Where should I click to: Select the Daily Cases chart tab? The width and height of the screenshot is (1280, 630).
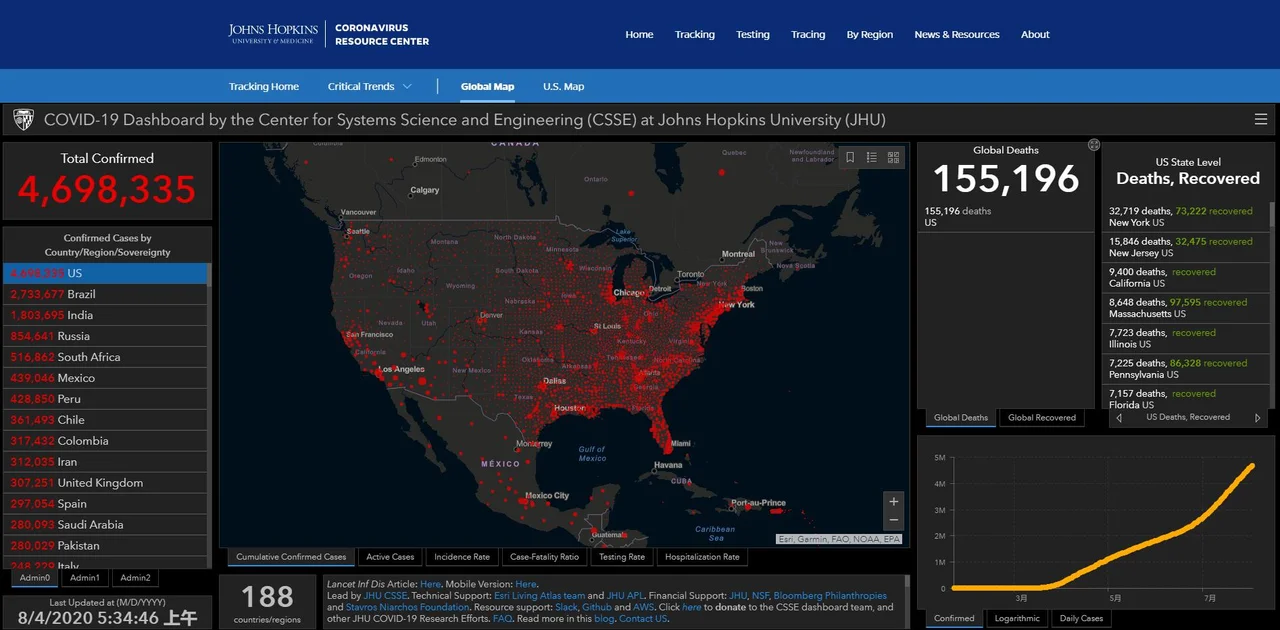point(1081,618)
